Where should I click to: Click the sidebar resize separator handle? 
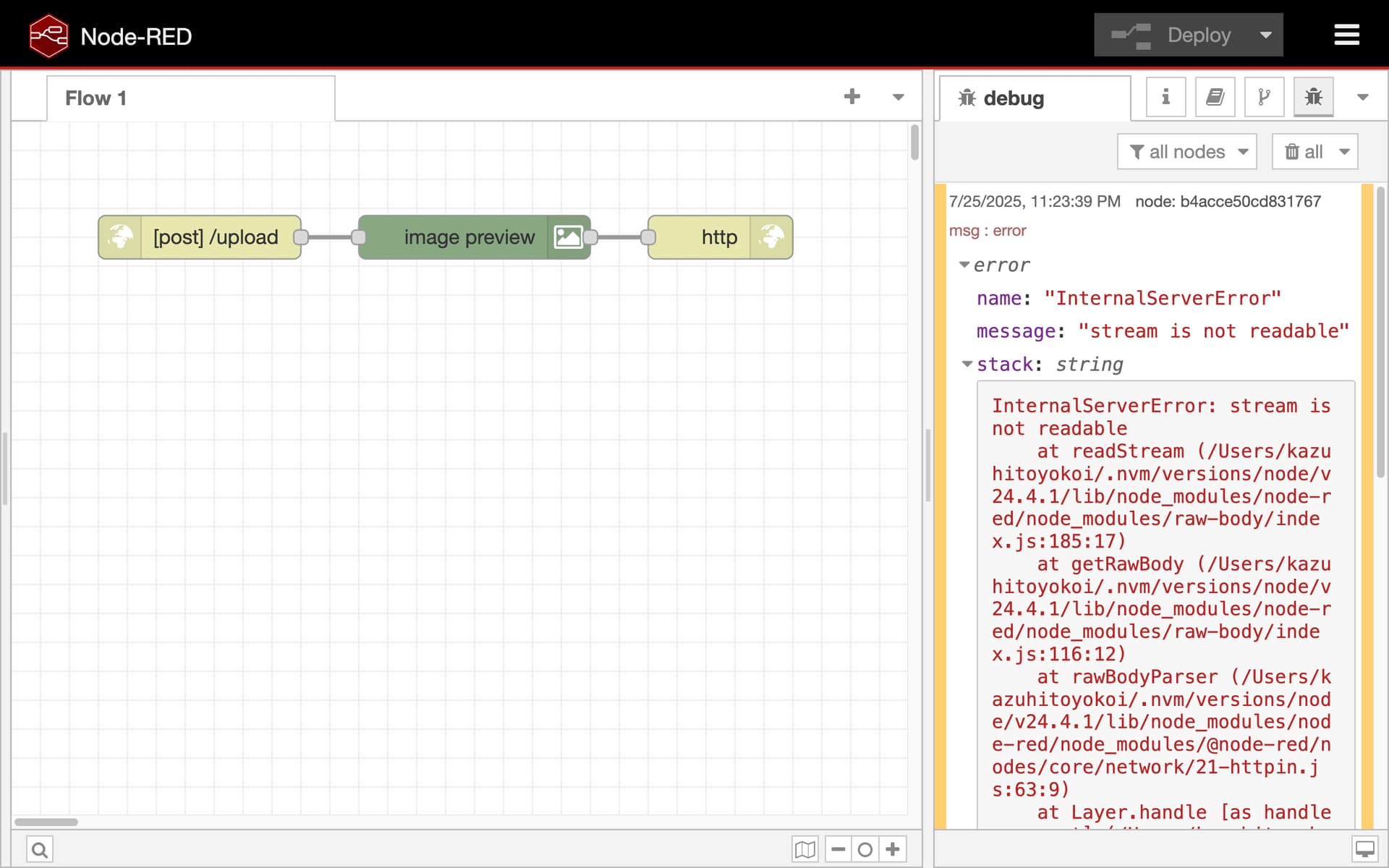(x=928, y=466)
